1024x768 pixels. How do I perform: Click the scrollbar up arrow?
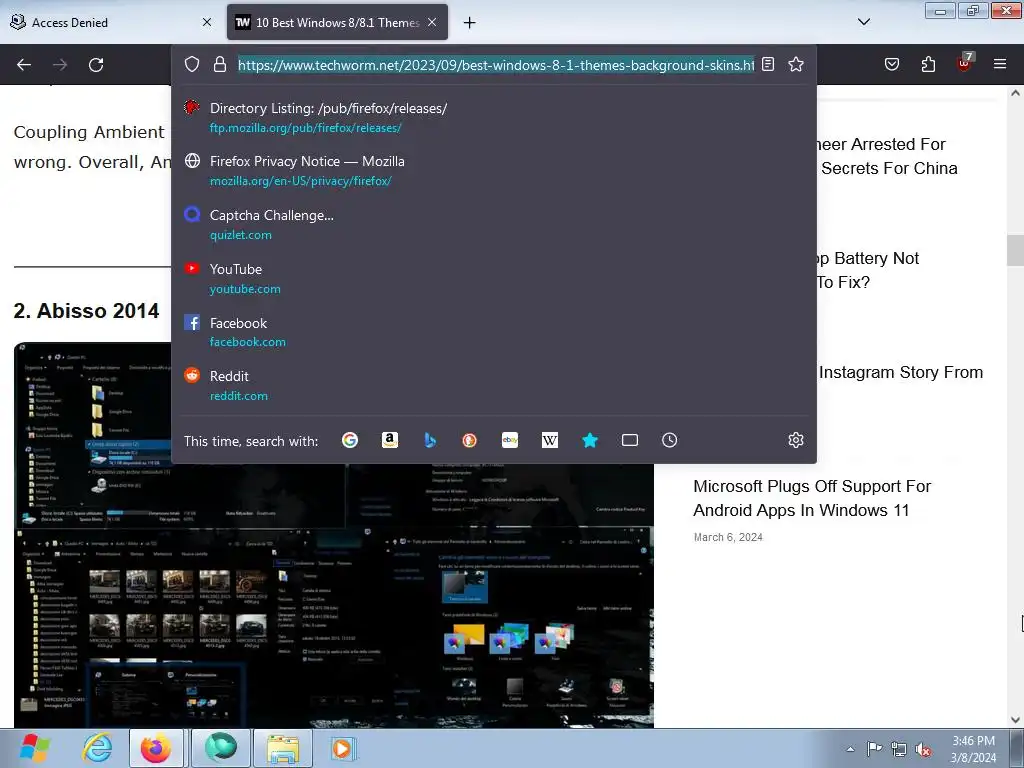[1015, 93]
